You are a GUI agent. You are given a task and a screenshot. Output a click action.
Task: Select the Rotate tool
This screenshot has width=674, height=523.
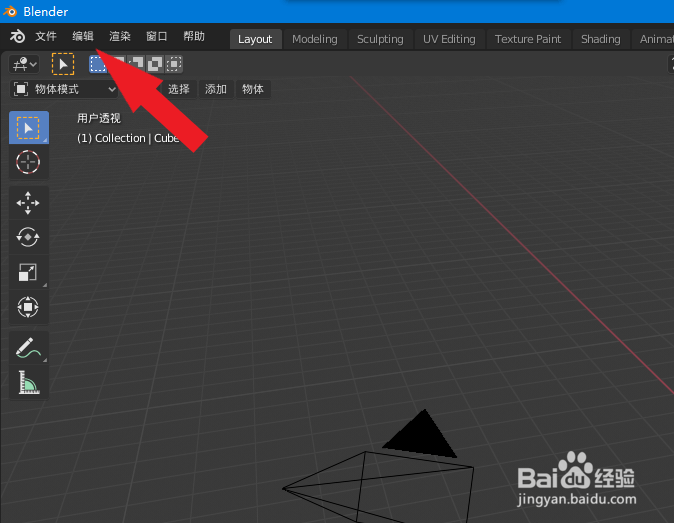[x=29, y=237]
